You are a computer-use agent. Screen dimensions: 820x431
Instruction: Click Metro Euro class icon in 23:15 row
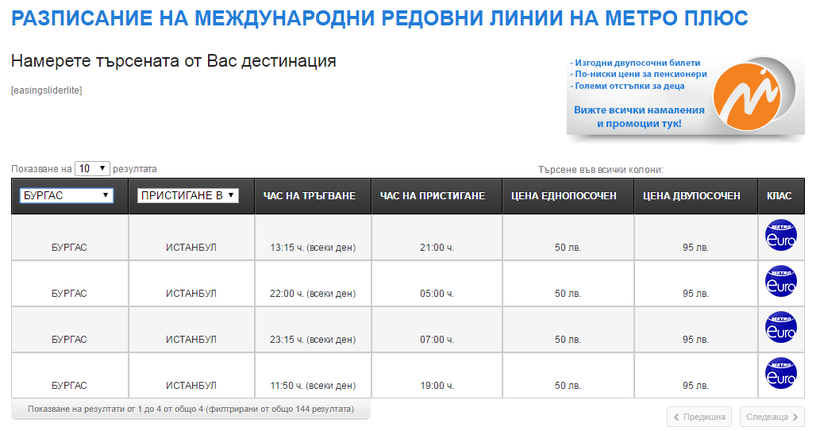(x=781, y=327)
